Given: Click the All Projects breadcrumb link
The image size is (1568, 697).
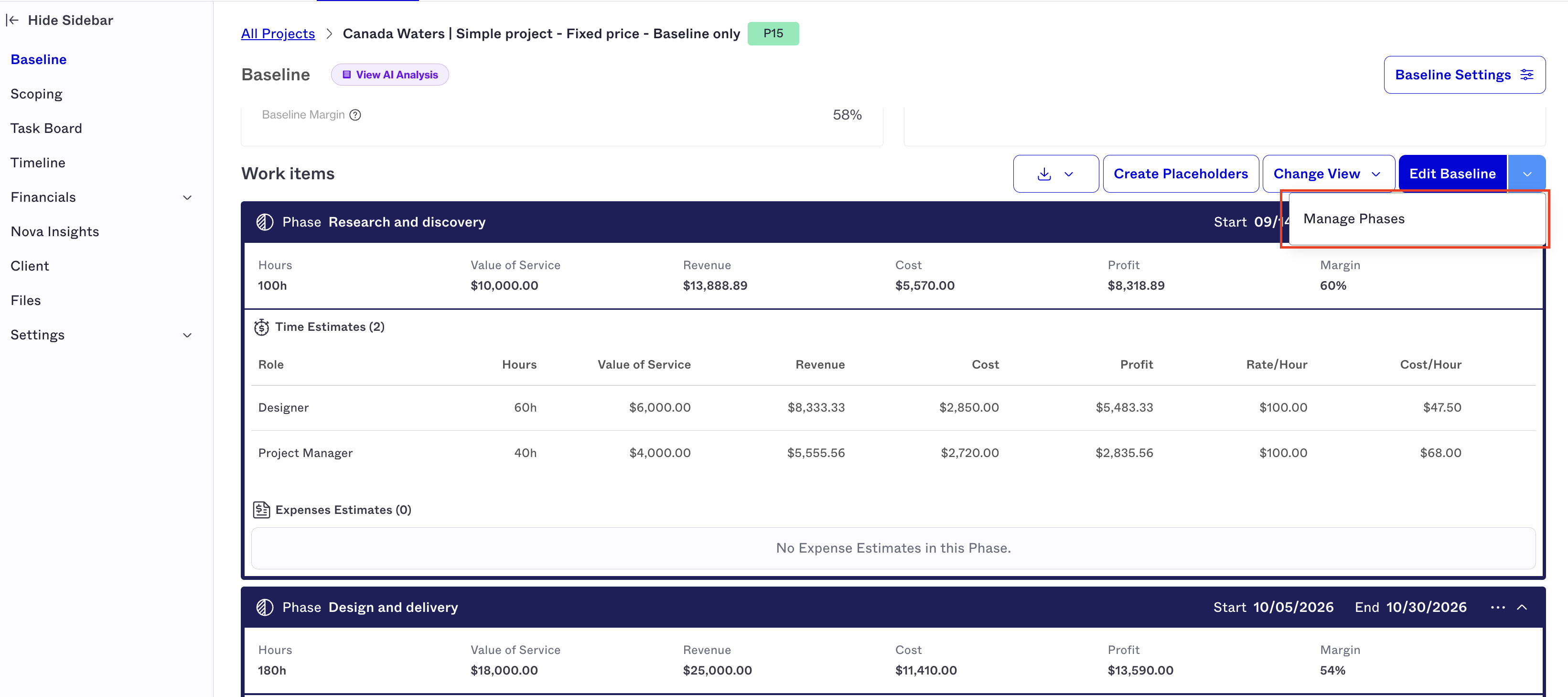Looking at the screenshot, I should pyautogui.click(x=278, y=33).
